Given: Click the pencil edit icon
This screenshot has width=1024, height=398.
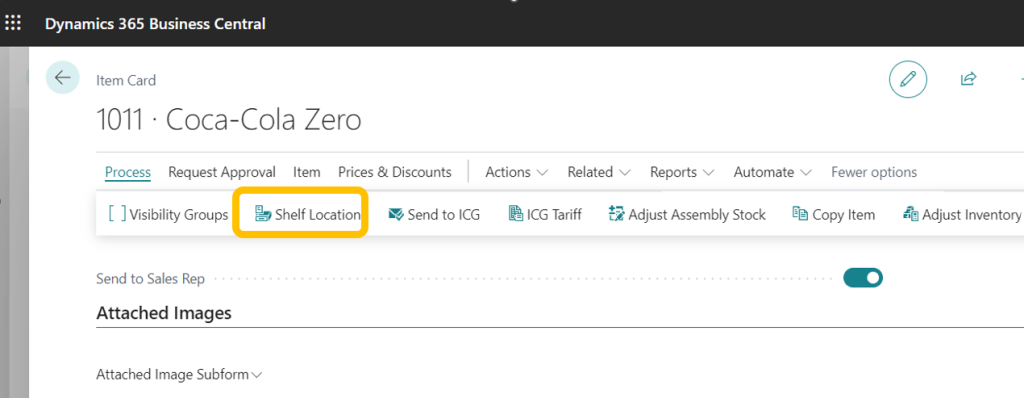Looking at the screenshot, I should (x=908, y=80).
